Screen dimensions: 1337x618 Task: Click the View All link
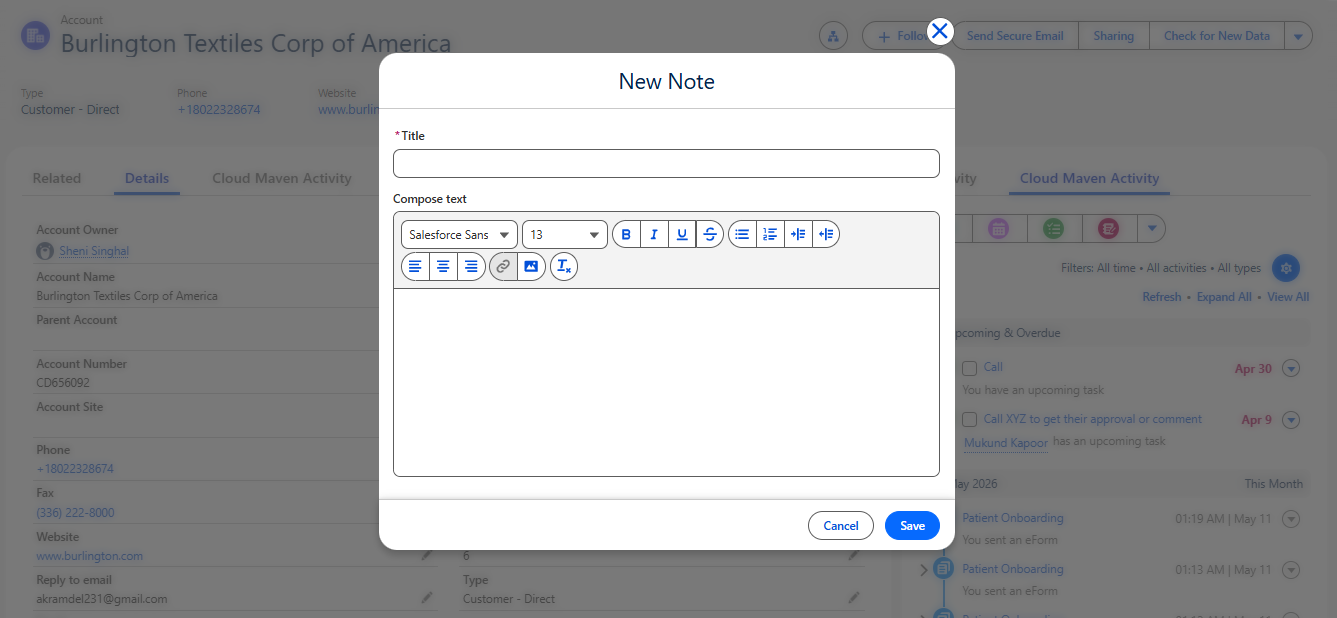point(1288,297)
